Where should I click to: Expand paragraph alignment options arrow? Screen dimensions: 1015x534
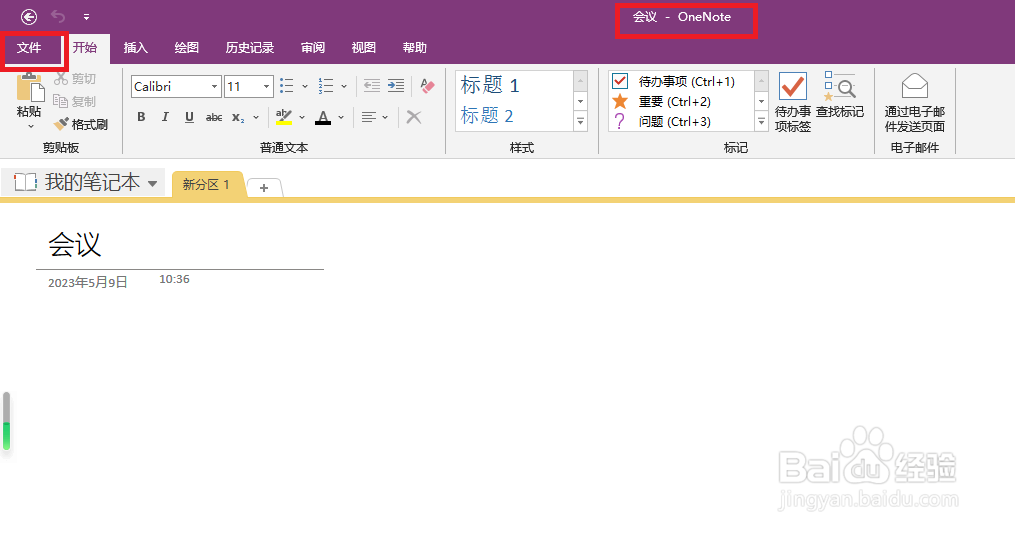click(385, 118)
